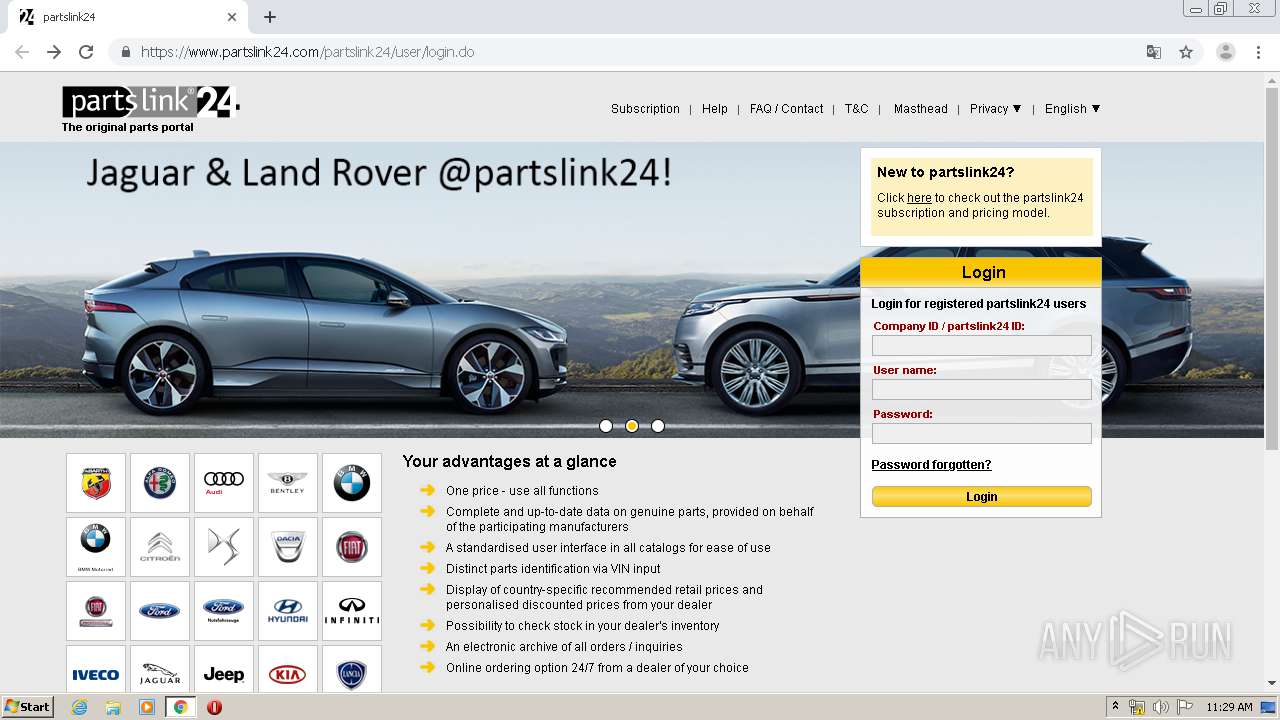
Task: Click the browser address bar URL
Action: click(308, 52)
